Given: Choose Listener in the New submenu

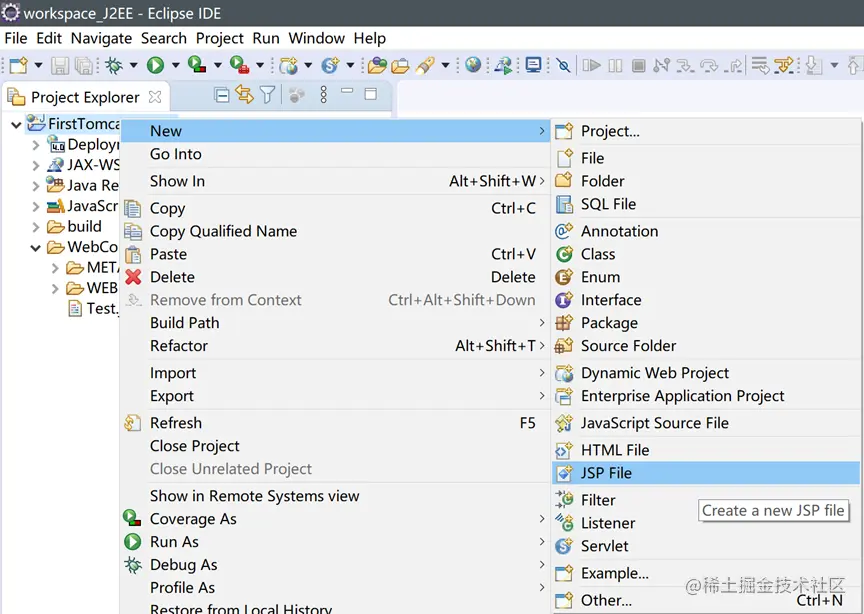Looking at the screenshot, I should [x=705, y=523].
